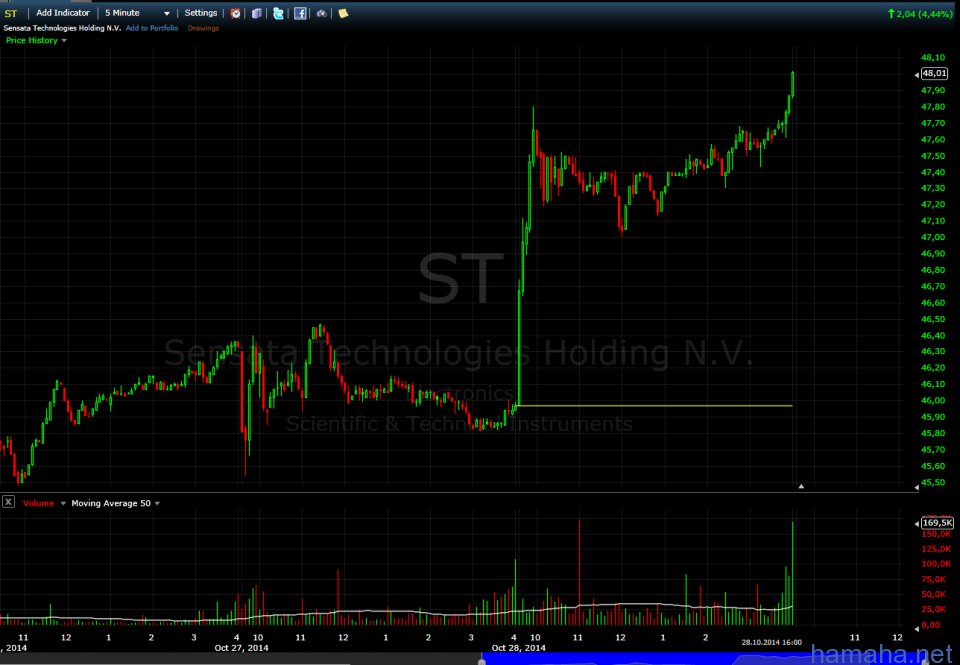Click the 169,5K volume value marker
The image size is (960, 665).
937,523
